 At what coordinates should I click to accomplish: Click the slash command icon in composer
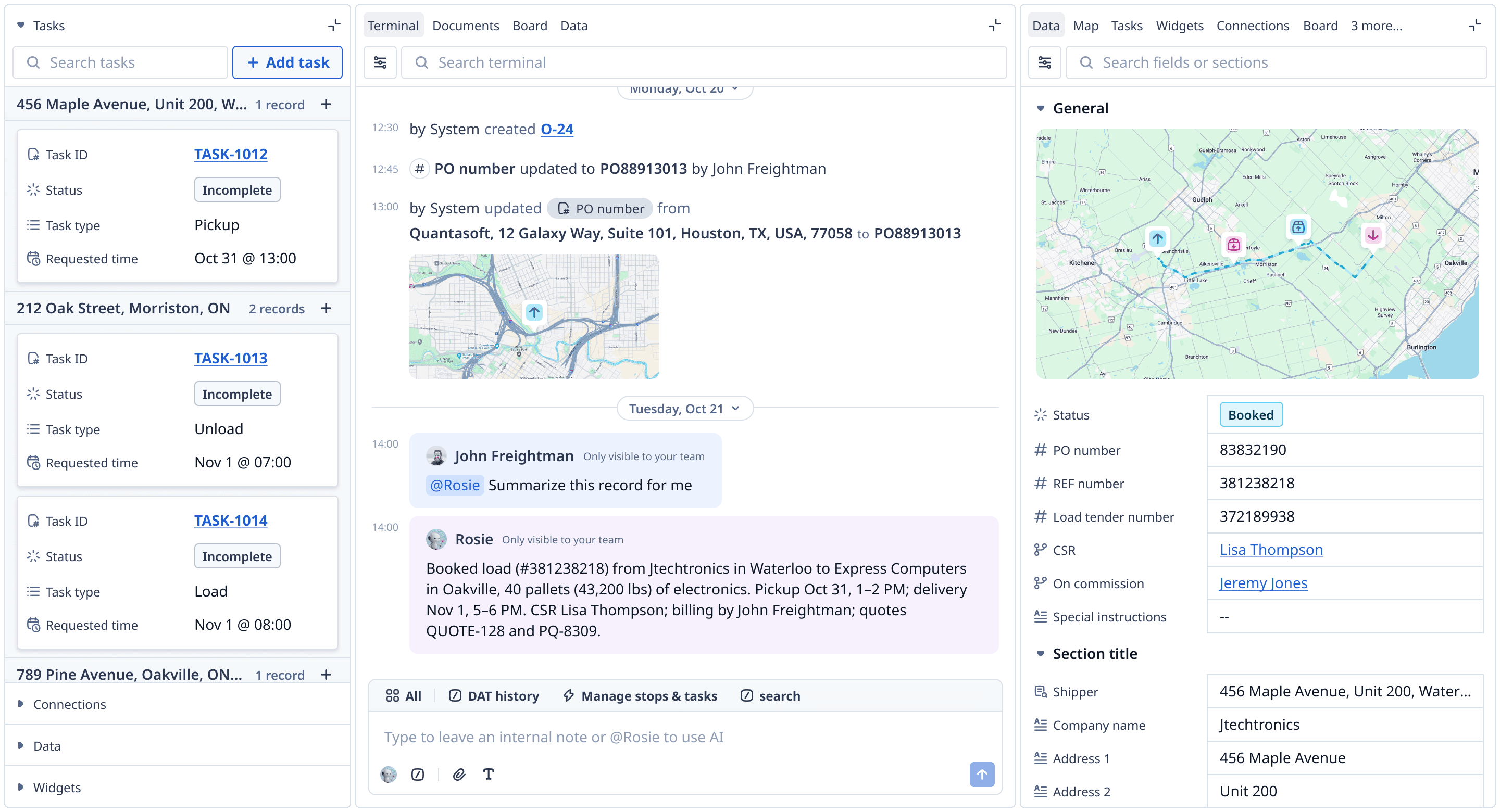pyautogui.click(x=418, y=774)
